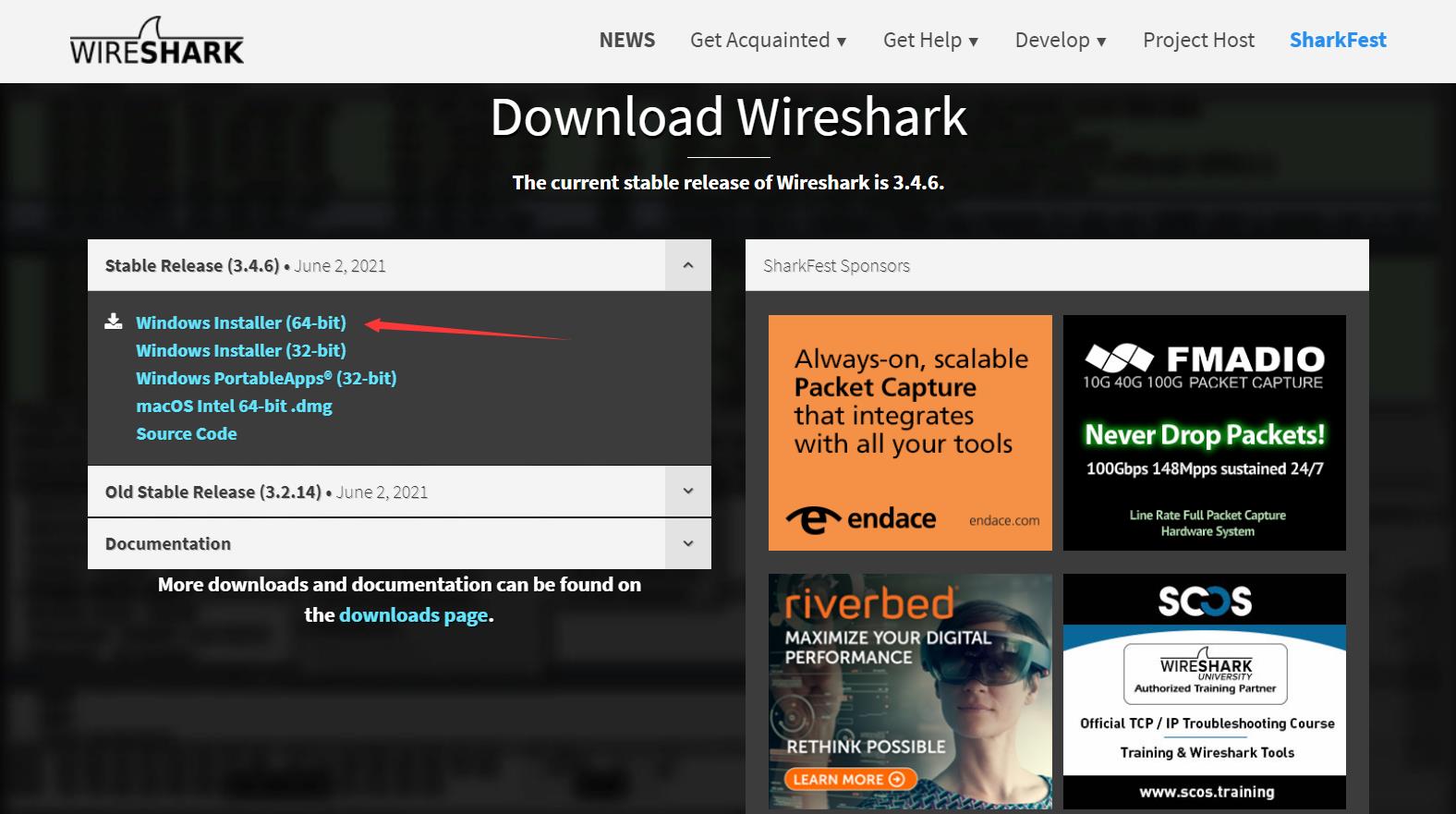The image size is (1456, 814).
Task: Open the Get Help dropdown menu
Action: pos(930,40)
